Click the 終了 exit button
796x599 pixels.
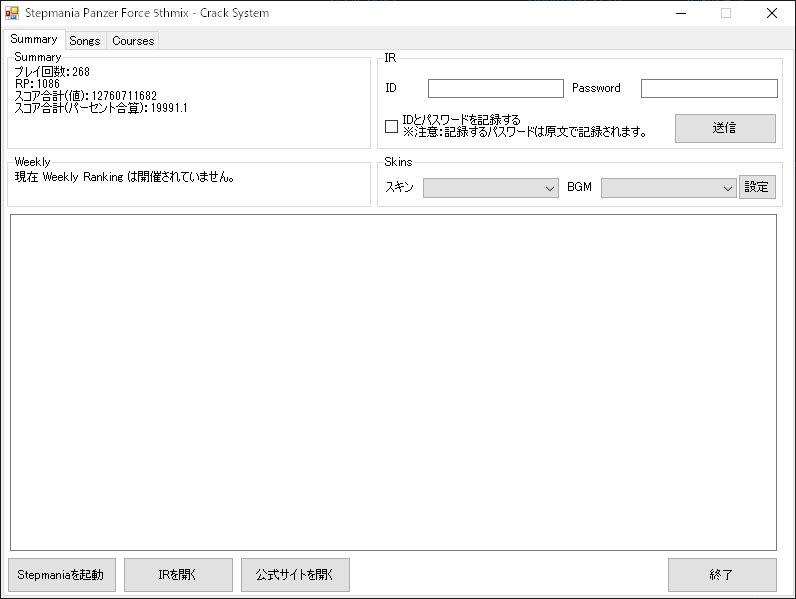click(722, 575)
